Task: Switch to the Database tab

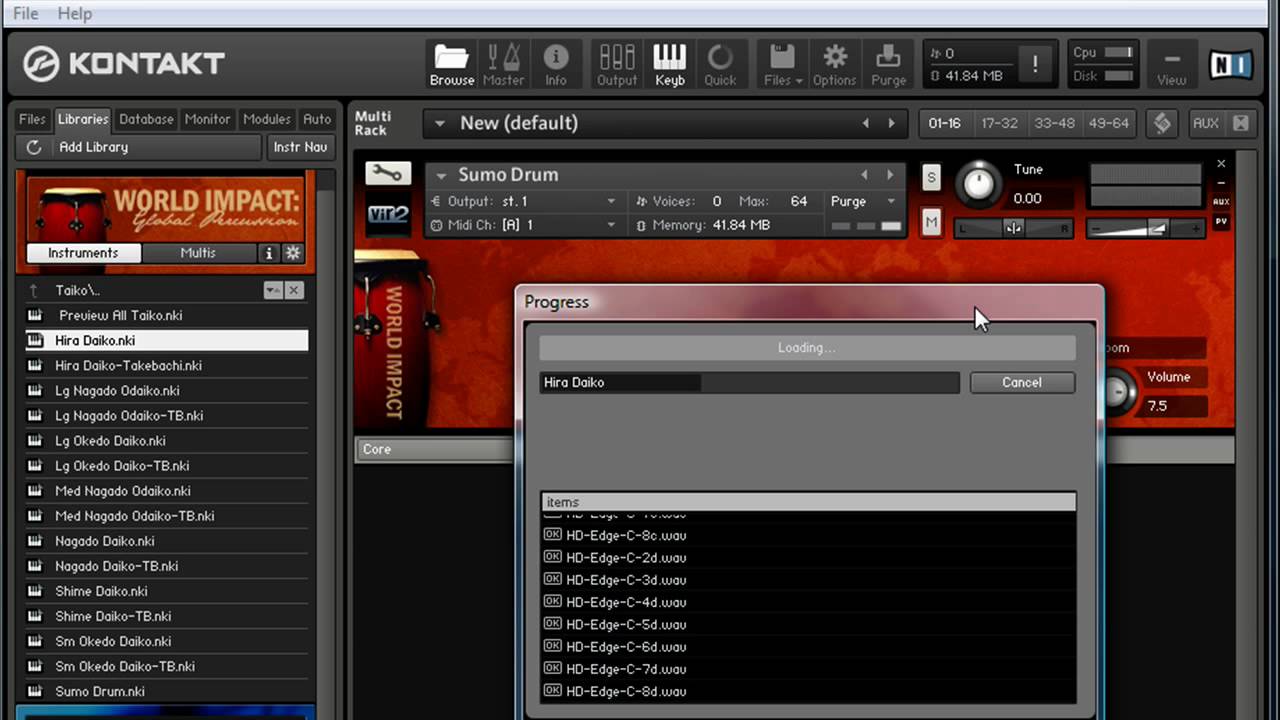Action: 146,119
